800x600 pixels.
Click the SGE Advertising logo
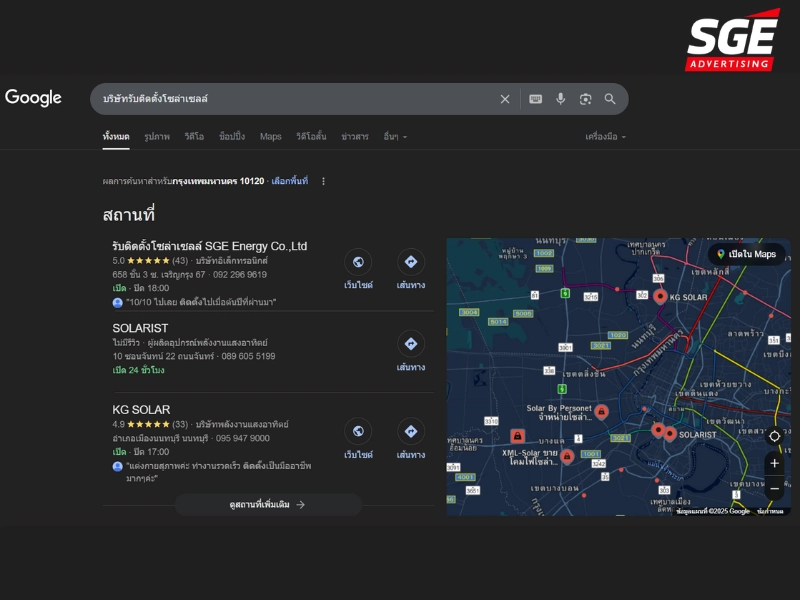pos(733,40)
